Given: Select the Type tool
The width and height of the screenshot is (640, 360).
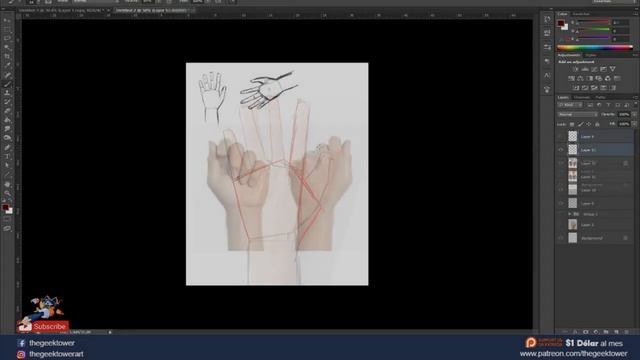Looking at the screenshot, I should pos(7,157).
